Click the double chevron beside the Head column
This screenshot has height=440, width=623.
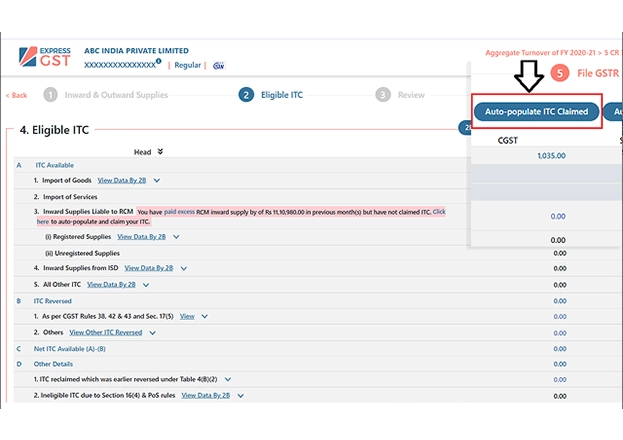point(160,152)
